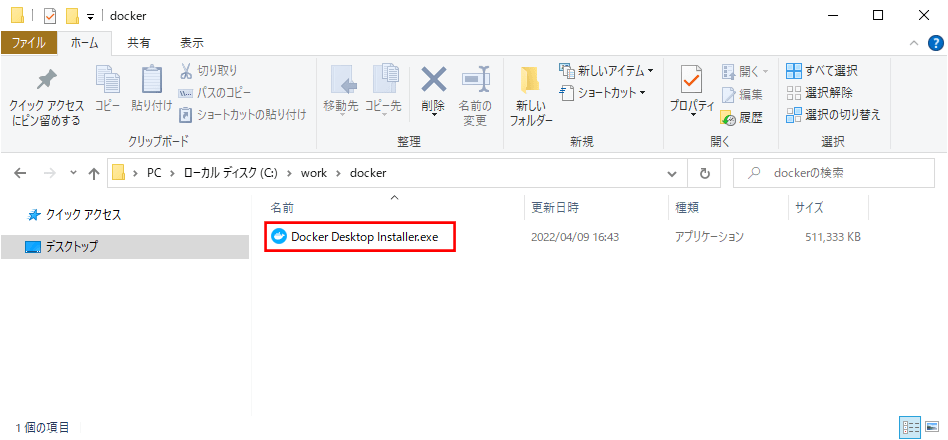Viewport: 948px width, 440px height.
Task: Click Invert selection (選択の切り替え)
Action: click(833, 114)
